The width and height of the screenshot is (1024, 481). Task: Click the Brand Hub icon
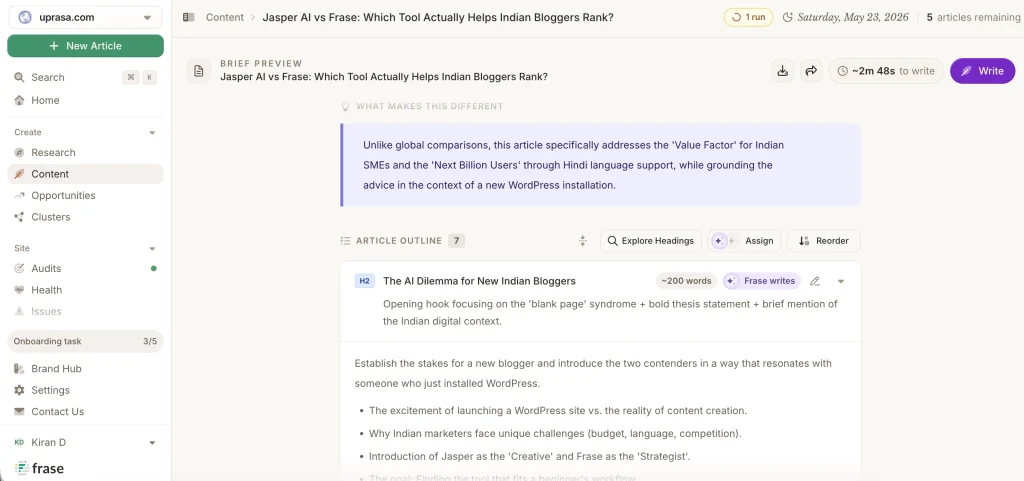click(19, 368)
